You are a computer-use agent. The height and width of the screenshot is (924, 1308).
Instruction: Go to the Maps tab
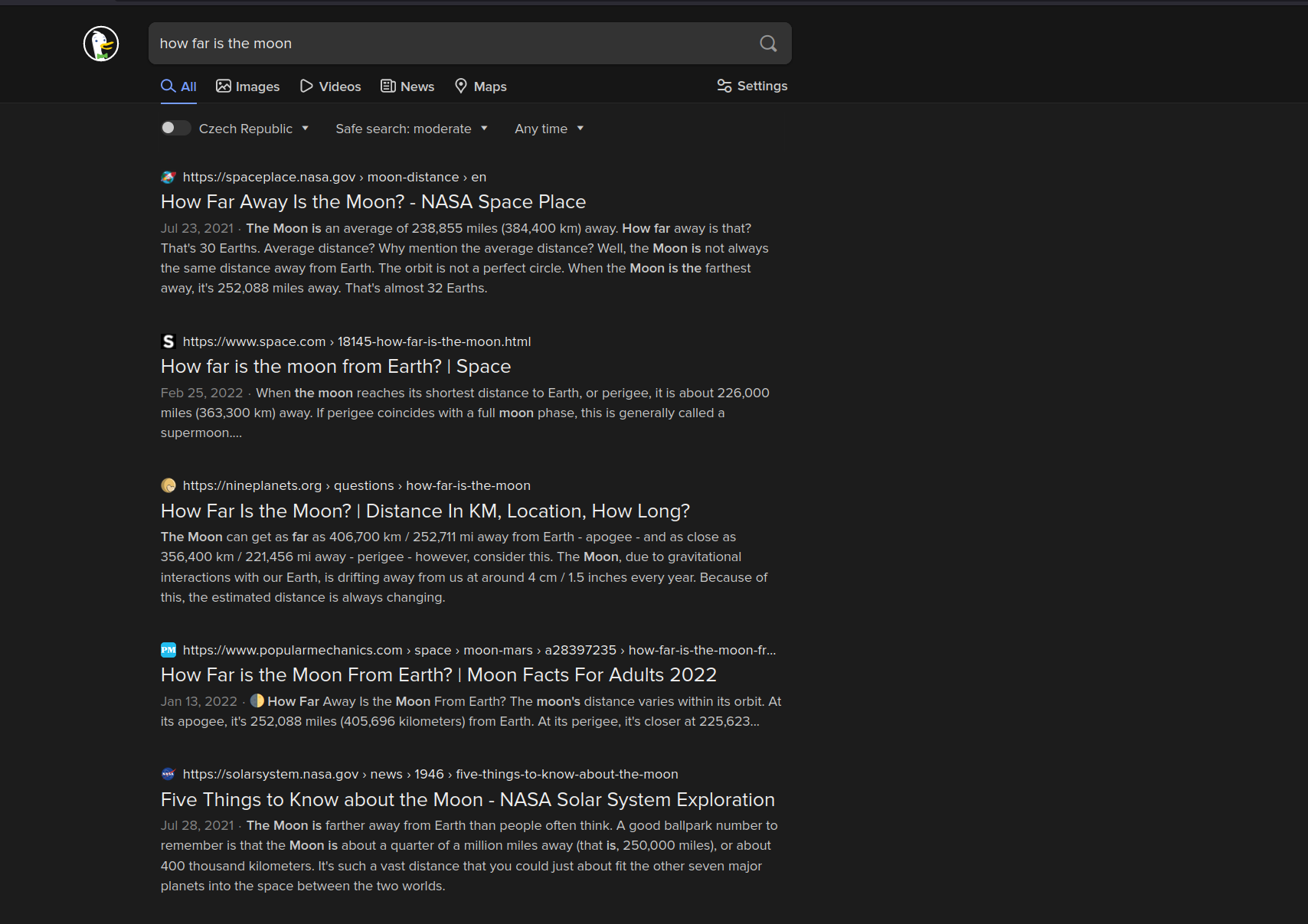481,87
